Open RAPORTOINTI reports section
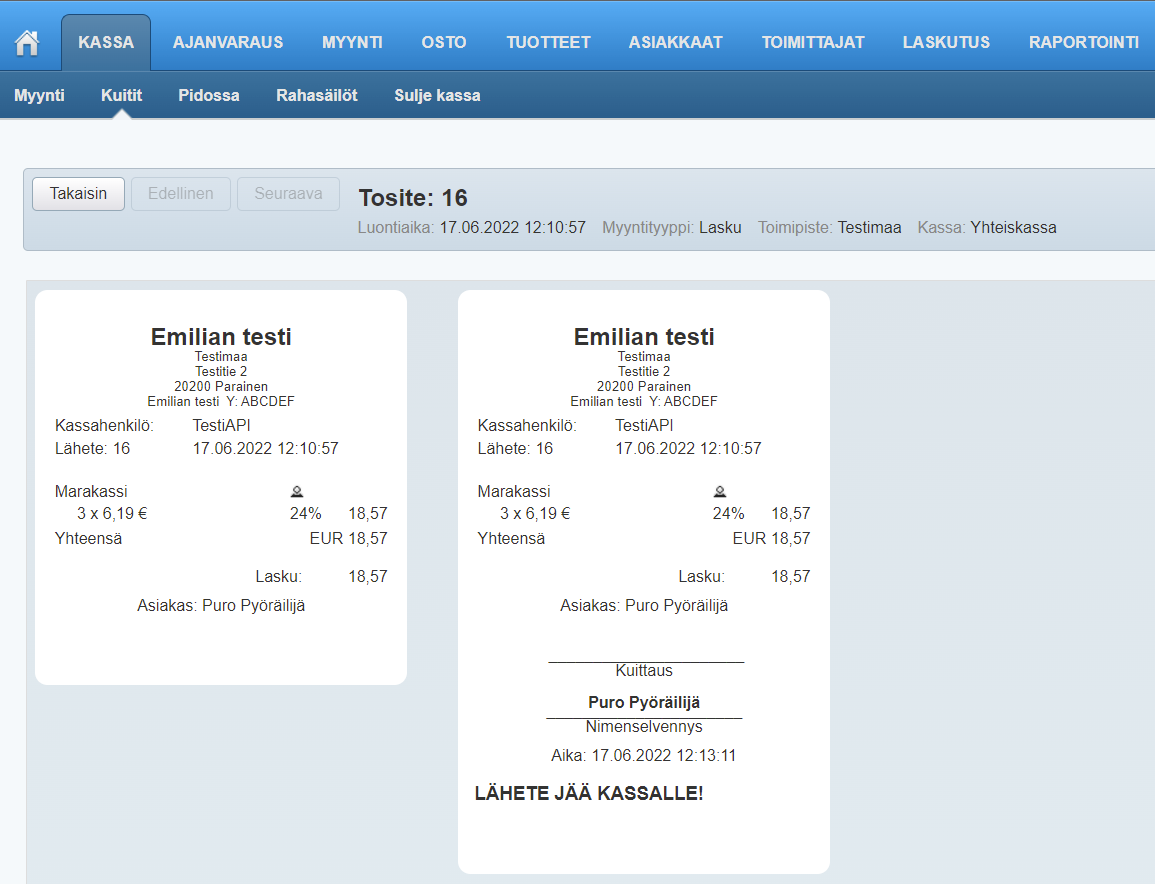Image resolution: width=1155 pixels, height=884 pixels. click(1084, 42)
